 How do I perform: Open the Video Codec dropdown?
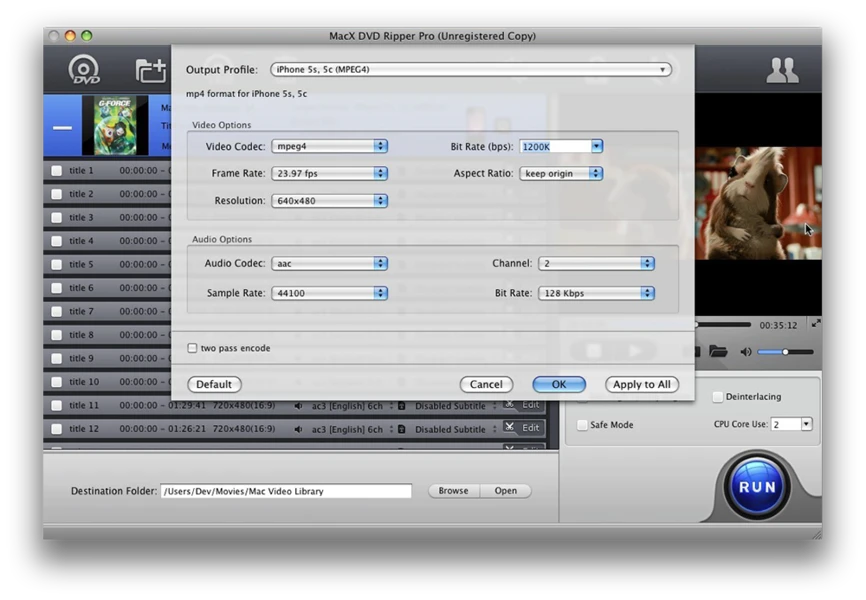tap(329, 146)
